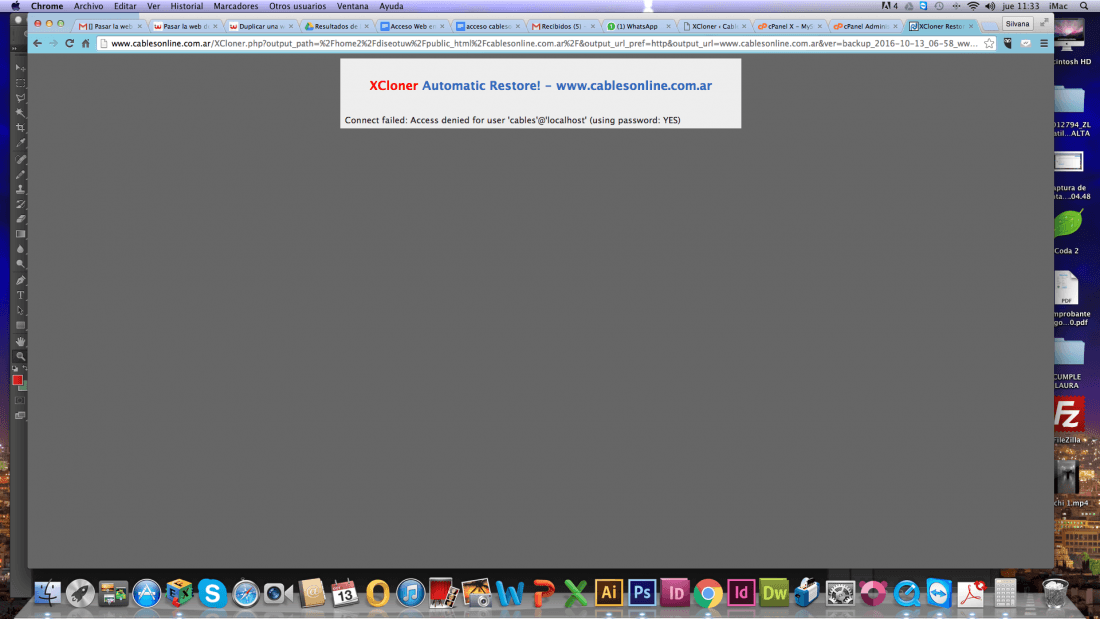This screenshot has height=619, width=1100.
Task: Click the XCloner Automatic Restore heading
Action: tap(540, 86)
